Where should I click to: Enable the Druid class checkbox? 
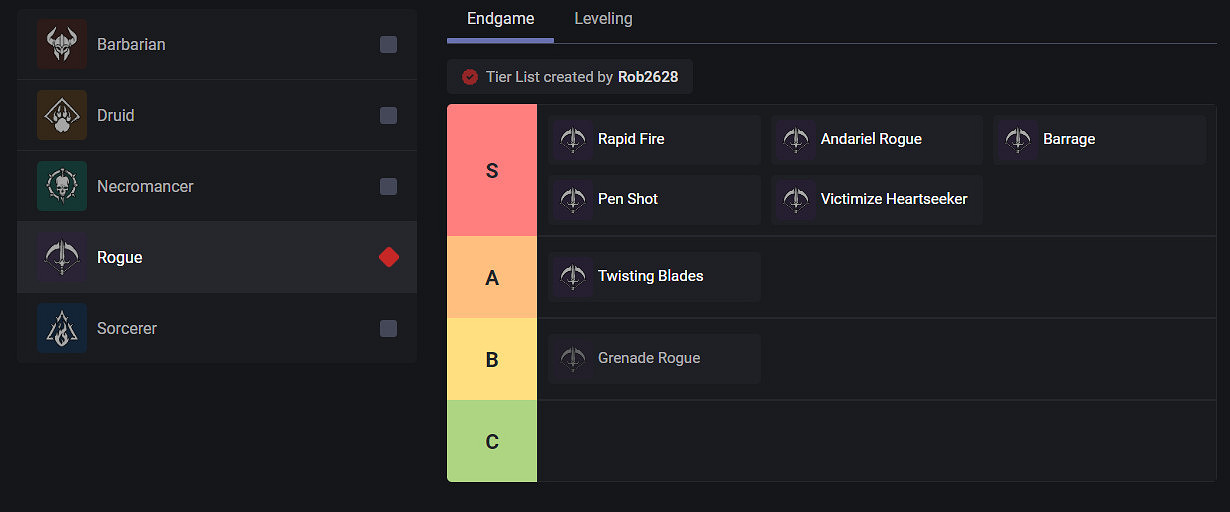click(x=388, y=116)
